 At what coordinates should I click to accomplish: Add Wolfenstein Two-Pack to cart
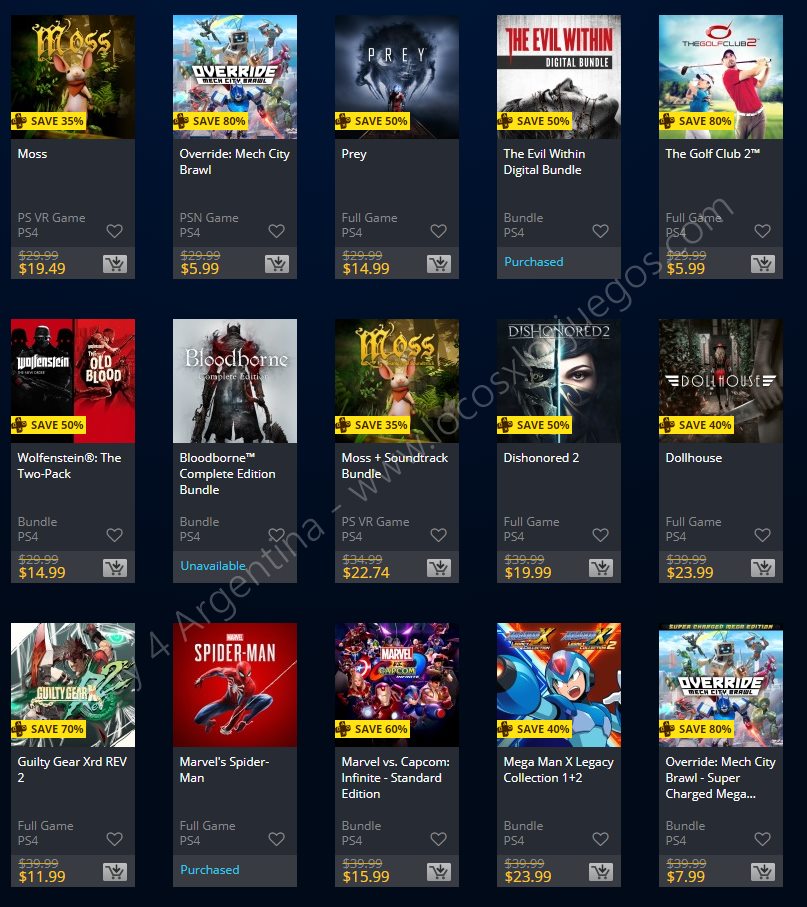click(x=115, y=568)
